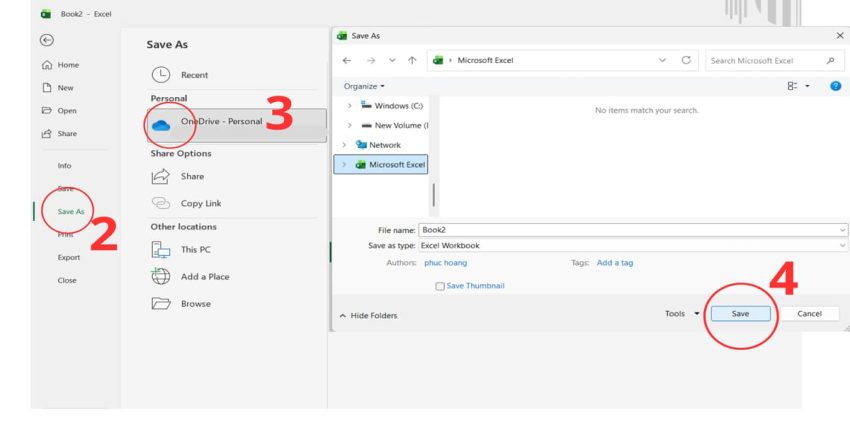Select Network in the folder tree
This screenshot has width=850, height=425.
(x=384, y=145)
